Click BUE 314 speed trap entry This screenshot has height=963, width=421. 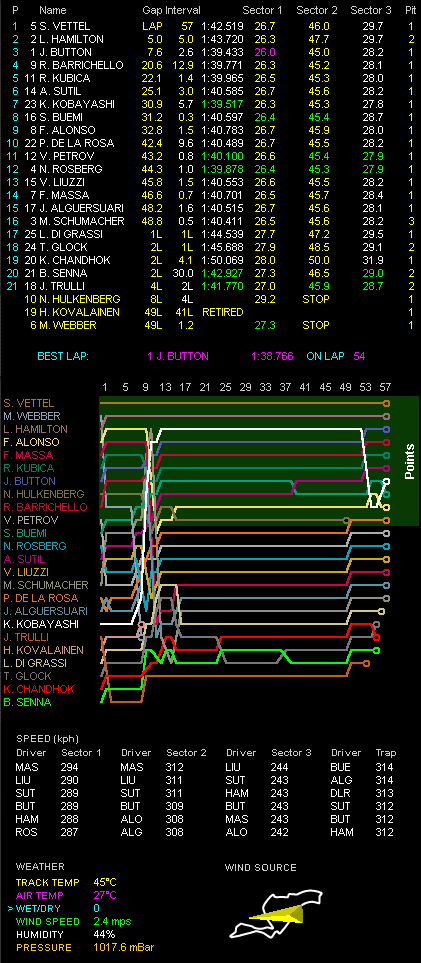click(360, 767)
